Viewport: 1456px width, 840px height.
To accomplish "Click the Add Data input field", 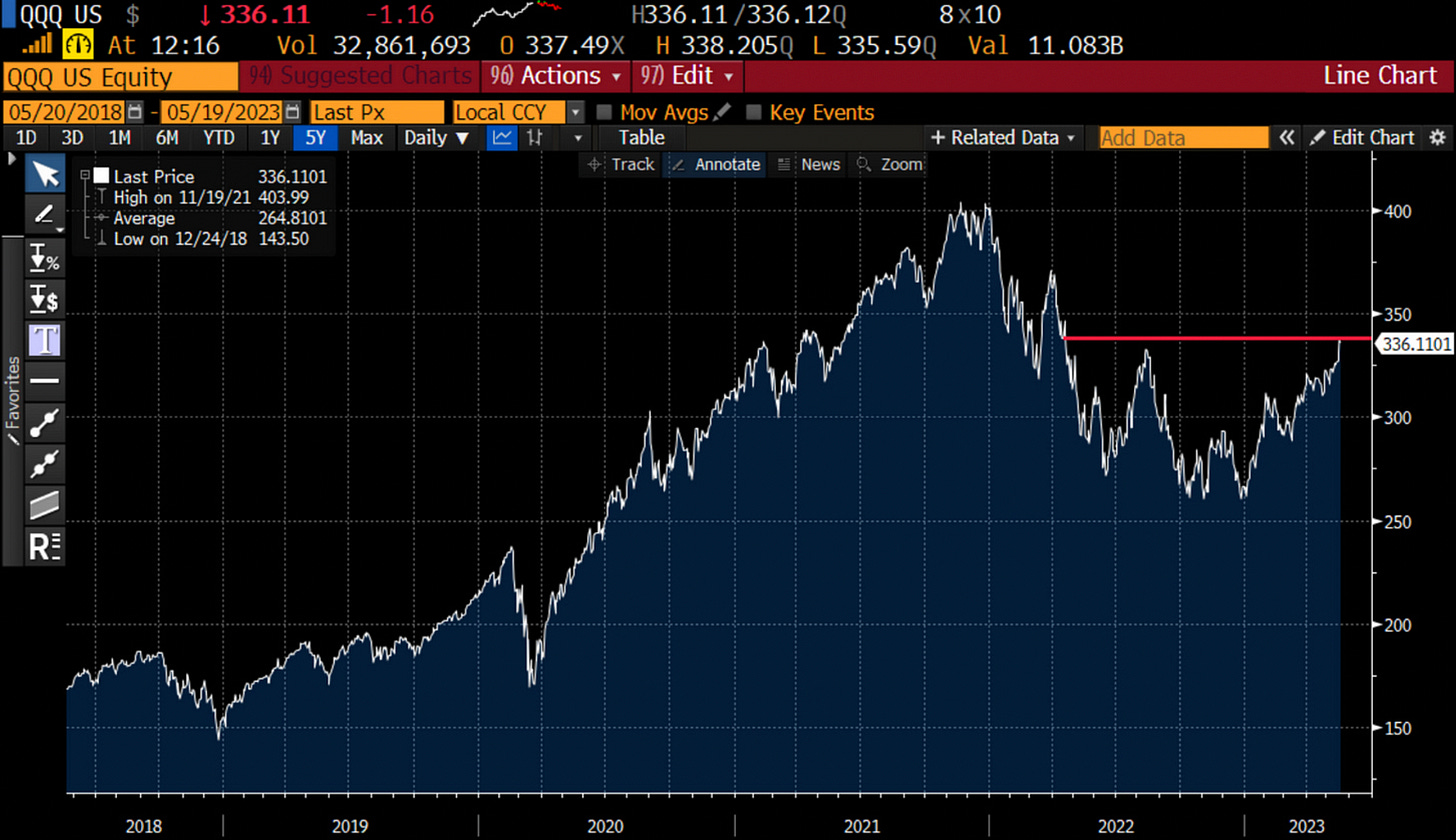I will tap(1183, 138).
